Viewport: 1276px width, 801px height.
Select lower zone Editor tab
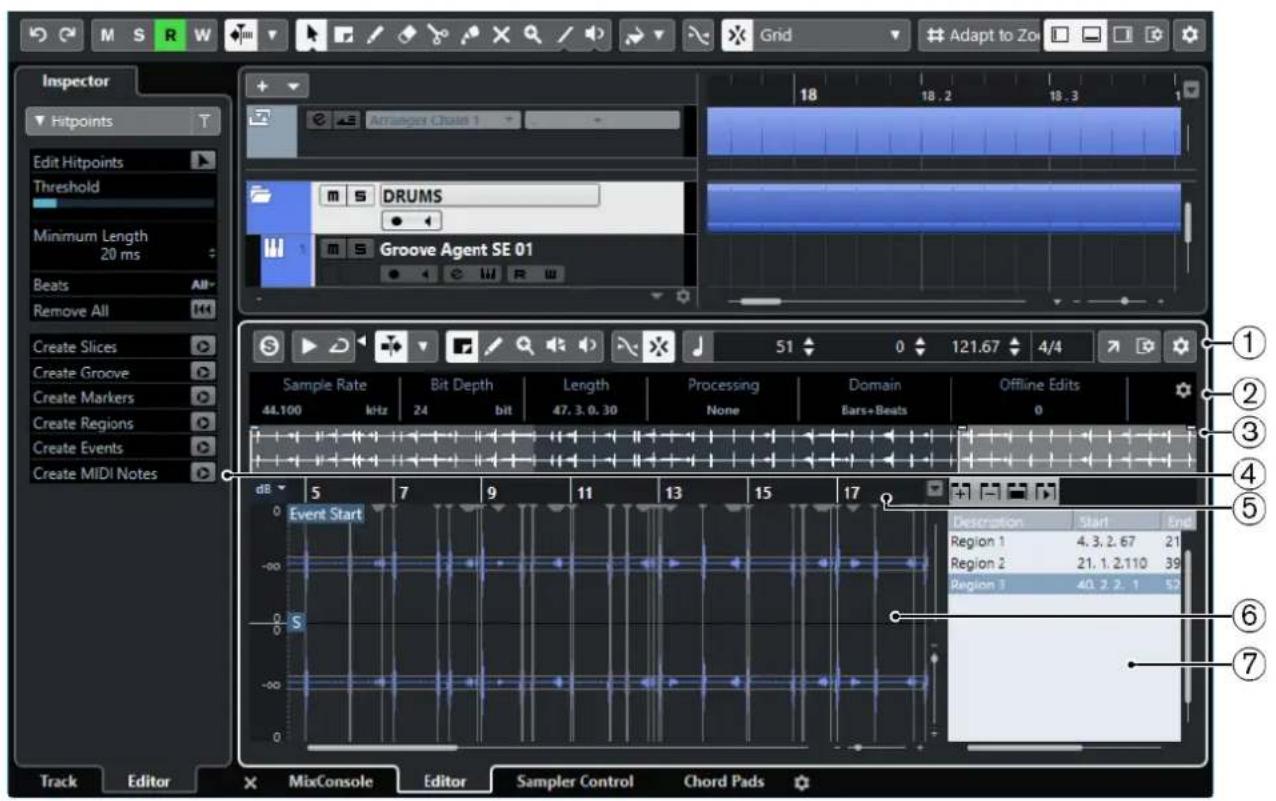coord(444,782)
